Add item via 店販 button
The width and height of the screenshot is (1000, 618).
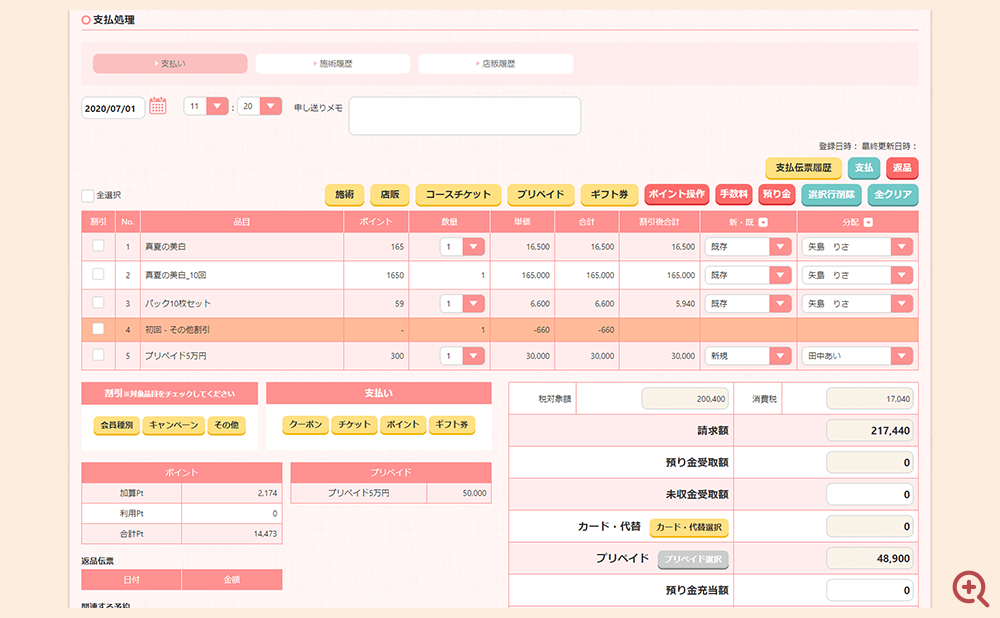[390, 195]
